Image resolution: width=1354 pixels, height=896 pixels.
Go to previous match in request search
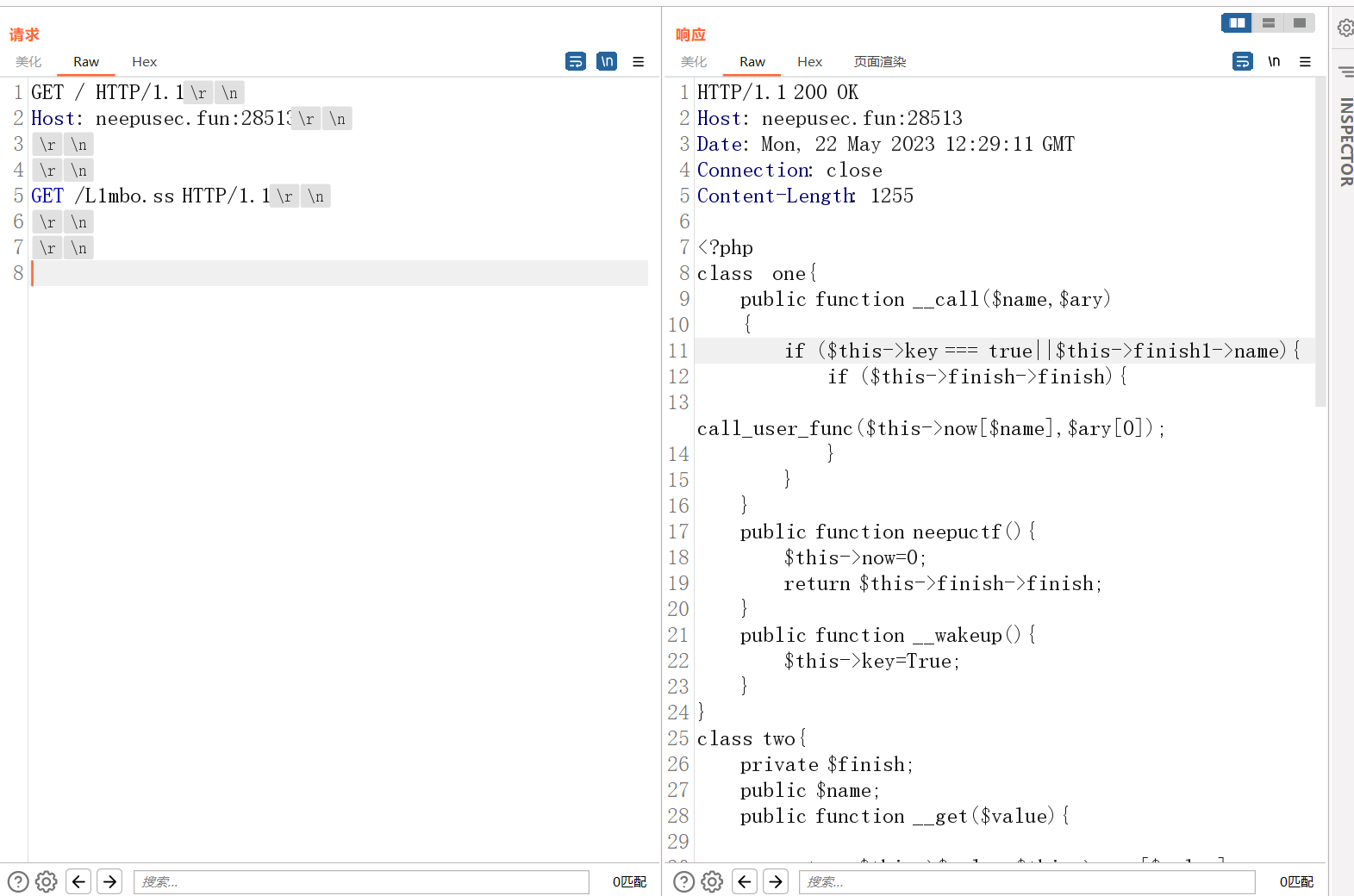pyautogui.click(x=78, y=881)
